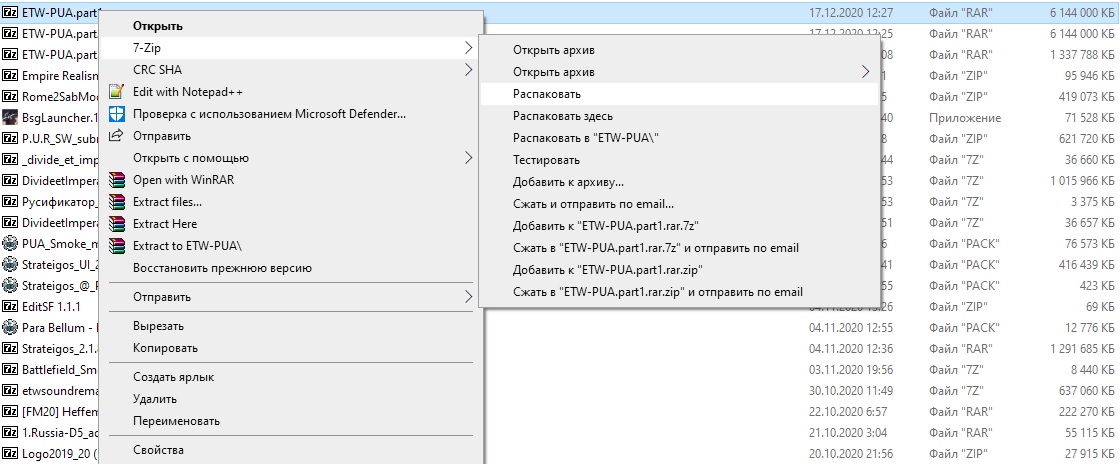The image size is (1120, 464).
Task: Select Добавить к архиву... option
Action: (x=568, y=182)
